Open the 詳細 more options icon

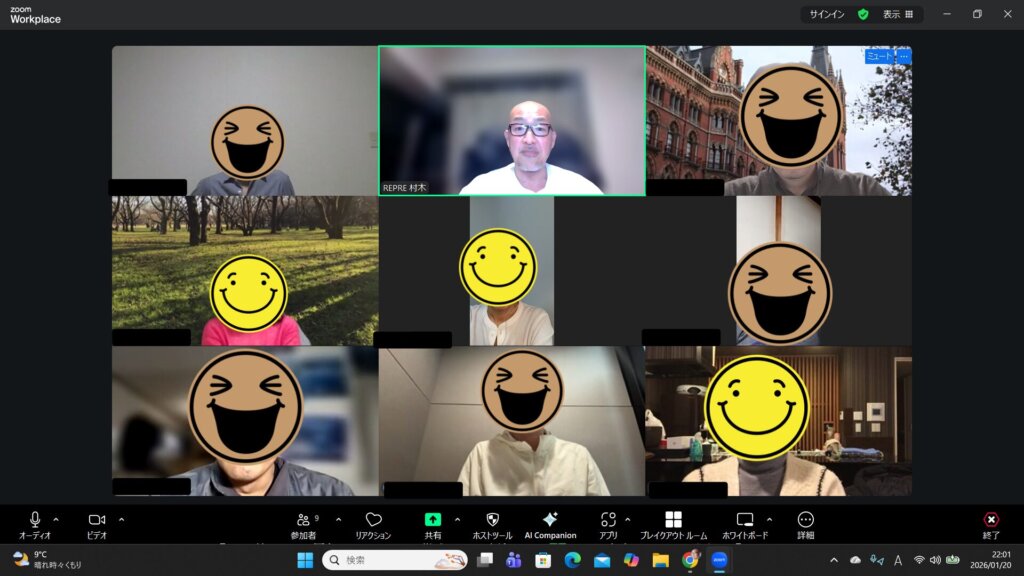pos(805,520)
